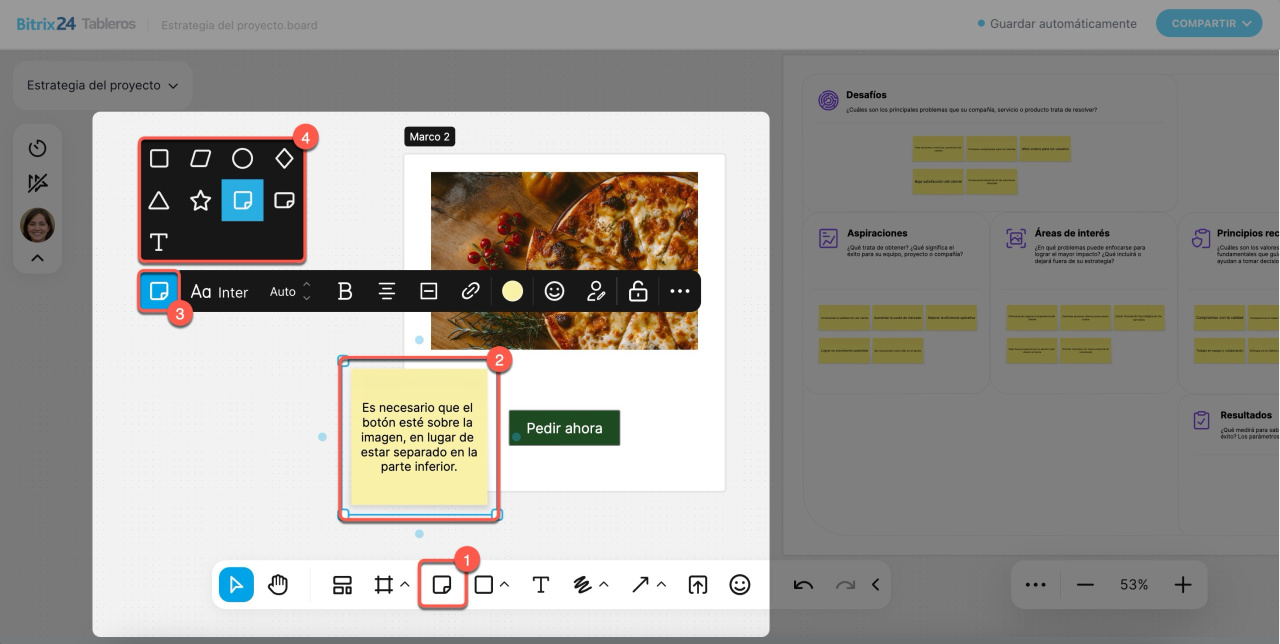
Task: Expand the frame tool options chevron
Action: click(x=405, y=584)
